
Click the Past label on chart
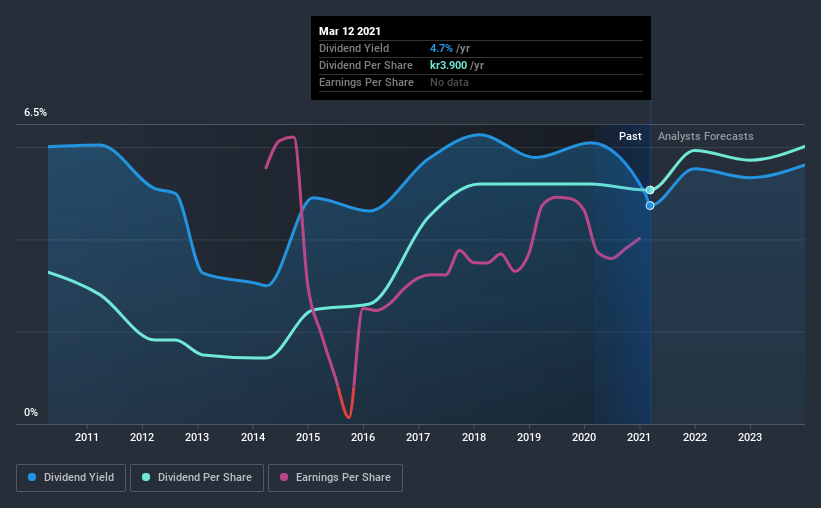click(630, 136)
